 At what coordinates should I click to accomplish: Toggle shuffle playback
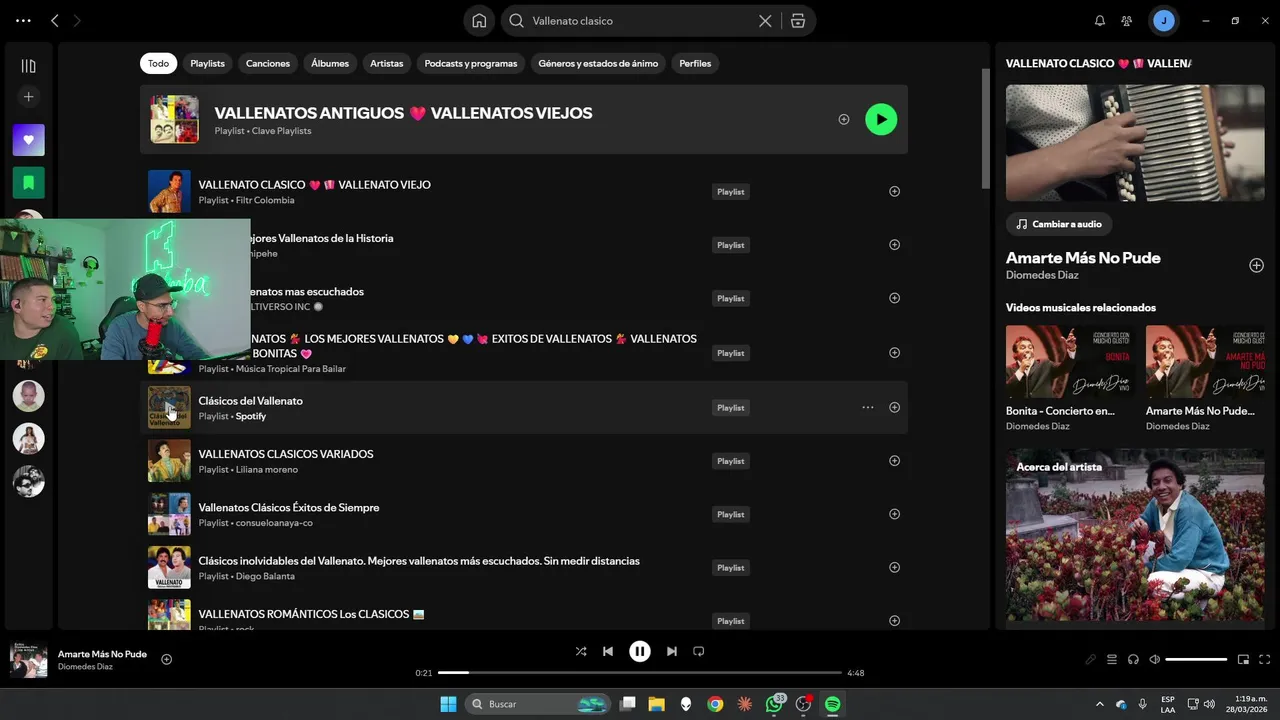(581, 651)
